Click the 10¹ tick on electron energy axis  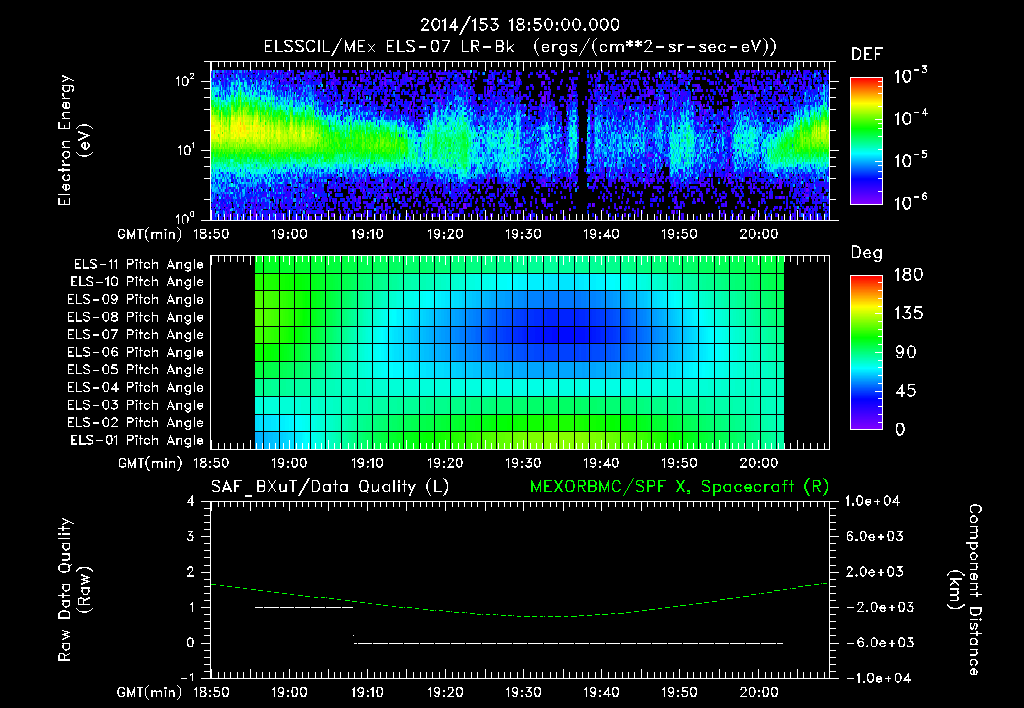click(185, 150)
